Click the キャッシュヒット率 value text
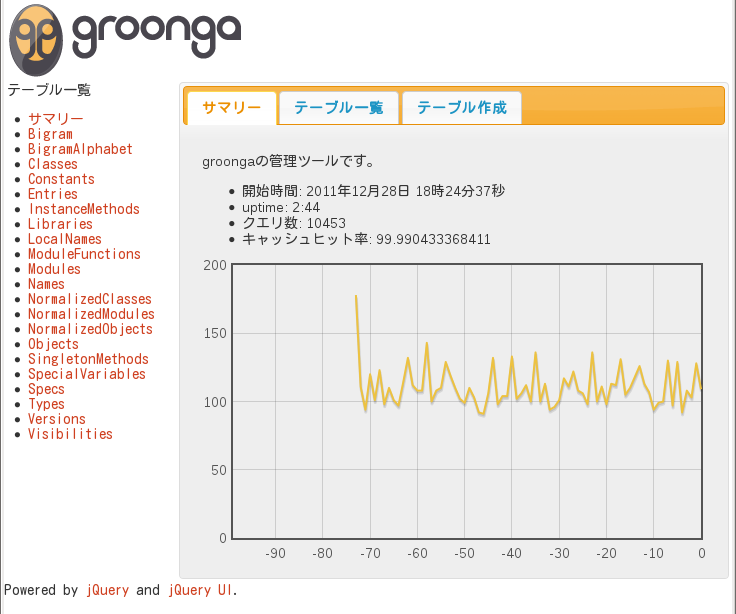736x614 pixels. tap(366, 239)
